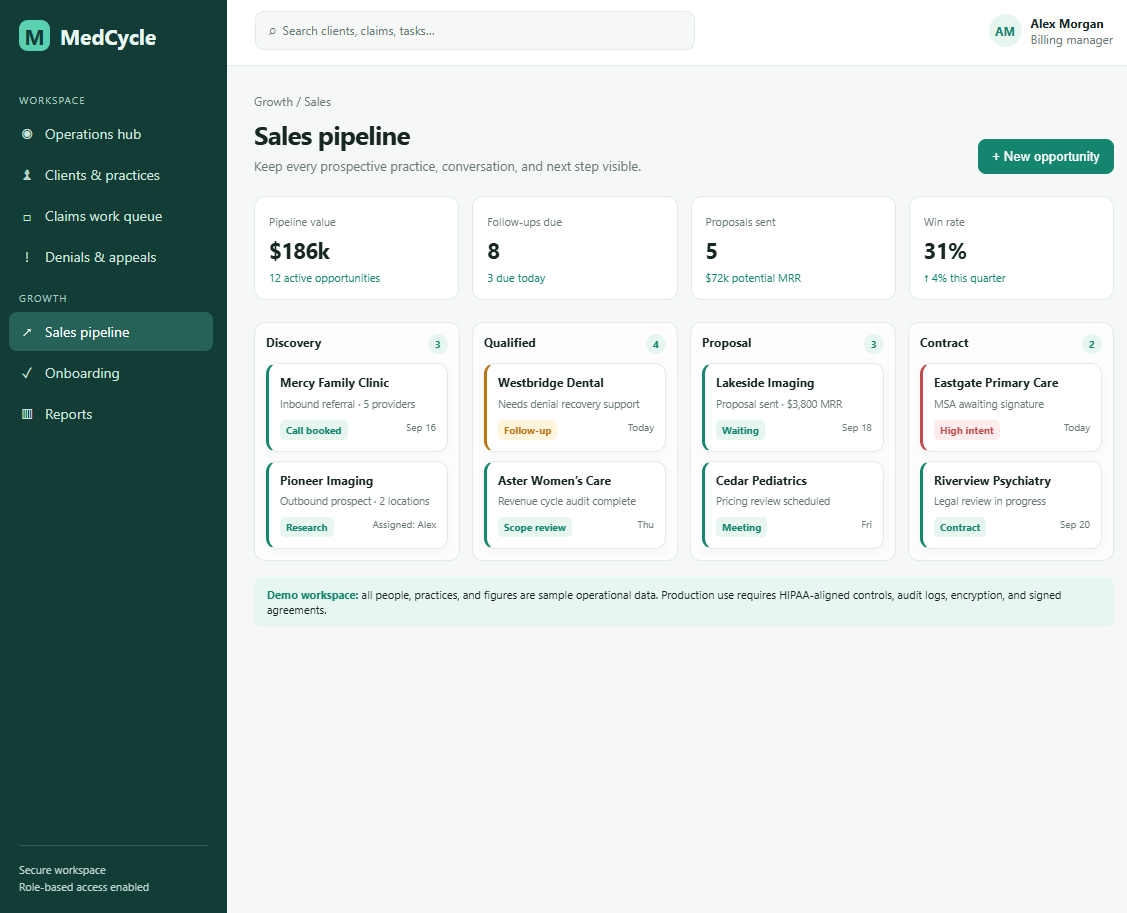Click the Follow-up tag
The width and height of the screenshot is (1127, 913).
pyautogui.click(x=528, y=431)
